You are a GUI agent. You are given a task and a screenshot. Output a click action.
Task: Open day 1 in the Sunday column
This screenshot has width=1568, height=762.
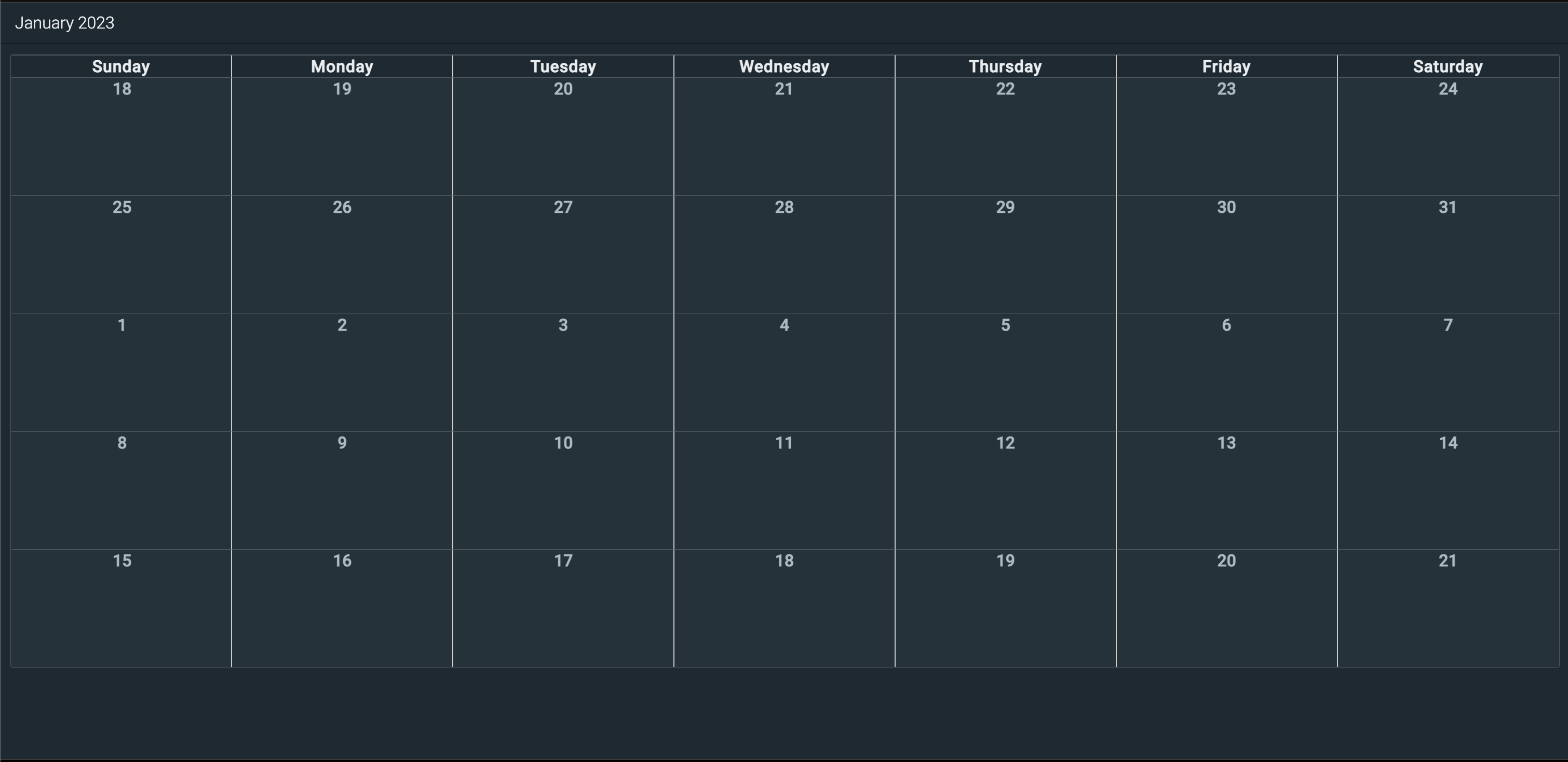click(x=121, y=325)
